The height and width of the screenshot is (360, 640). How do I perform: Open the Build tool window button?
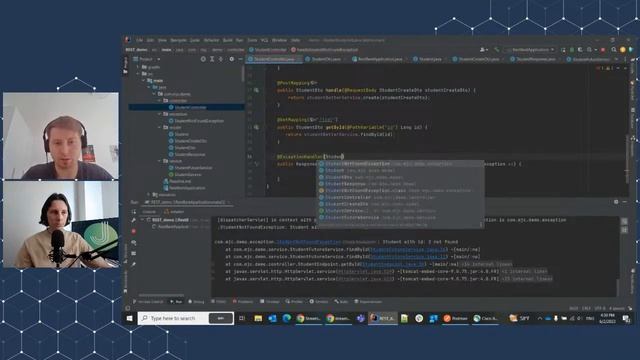[x=341, y=302]
